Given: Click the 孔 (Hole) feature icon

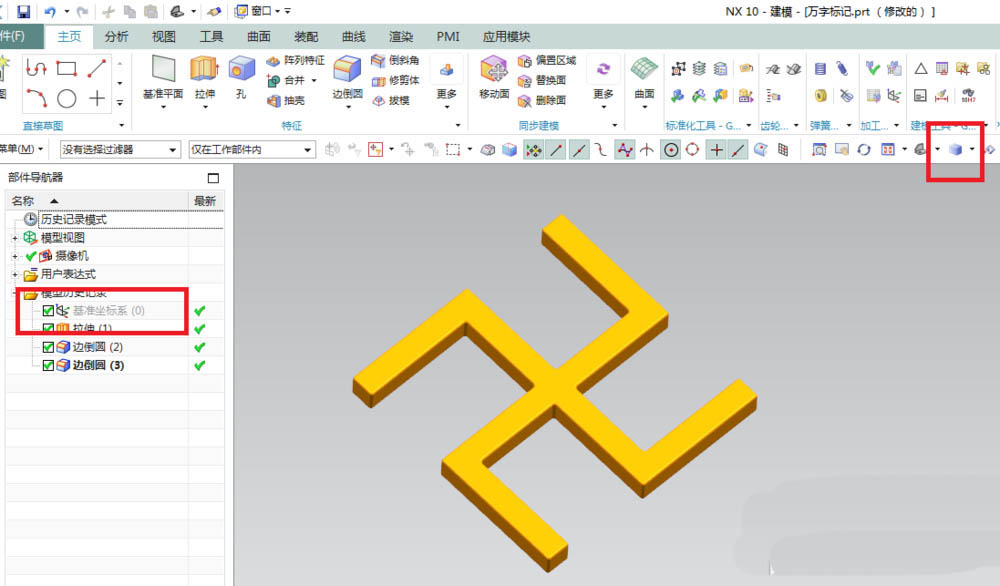Looking at the screenshot, I should coord(241,68).
